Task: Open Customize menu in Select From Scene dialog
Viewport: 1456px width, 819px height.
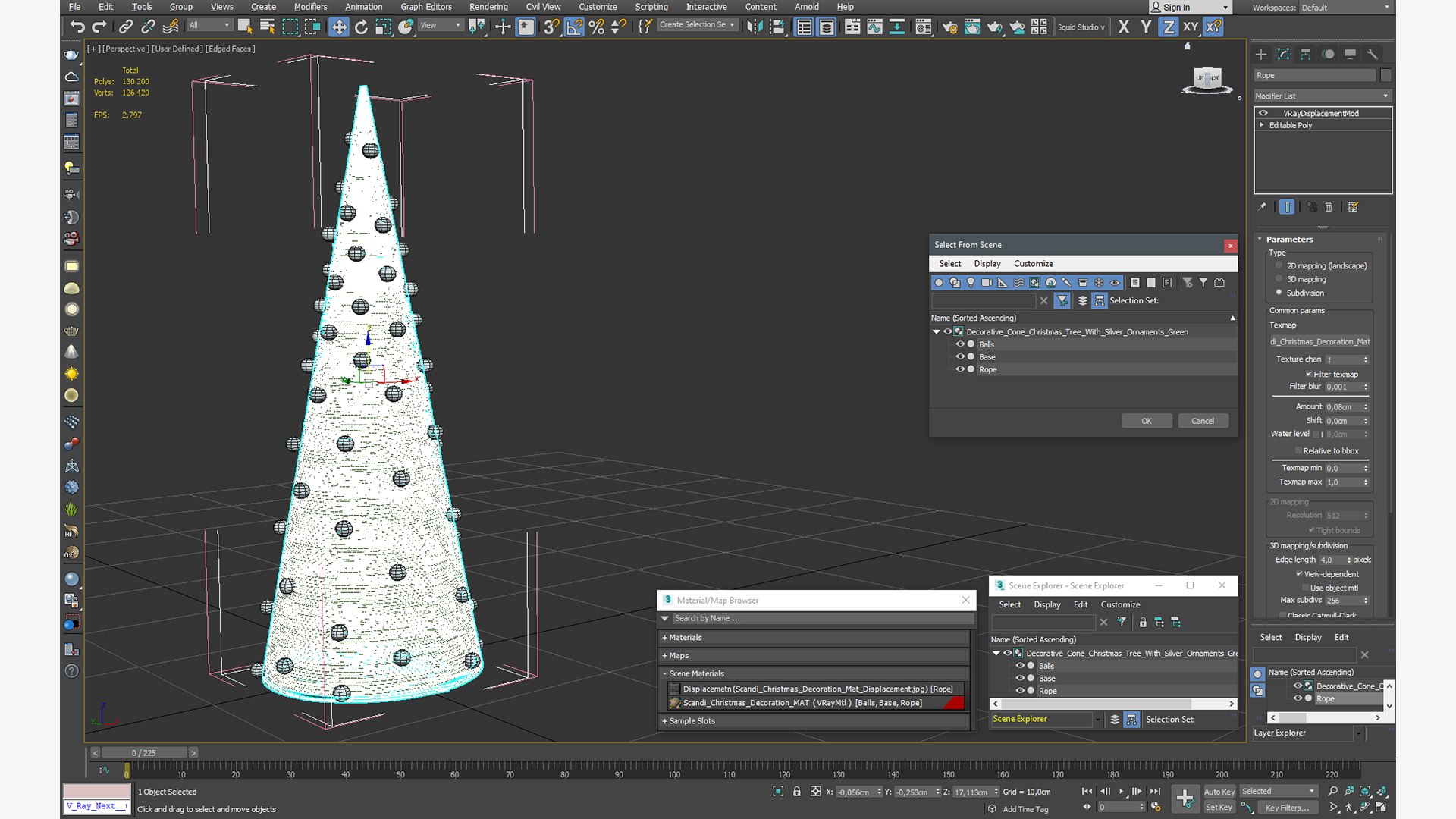Action: click(x=1033, y=264)
